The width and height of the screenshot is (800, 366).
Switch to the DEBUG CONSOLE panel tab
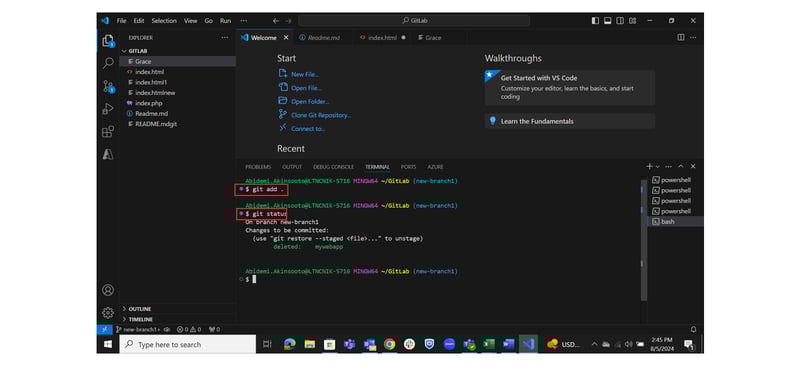(333, 167)
